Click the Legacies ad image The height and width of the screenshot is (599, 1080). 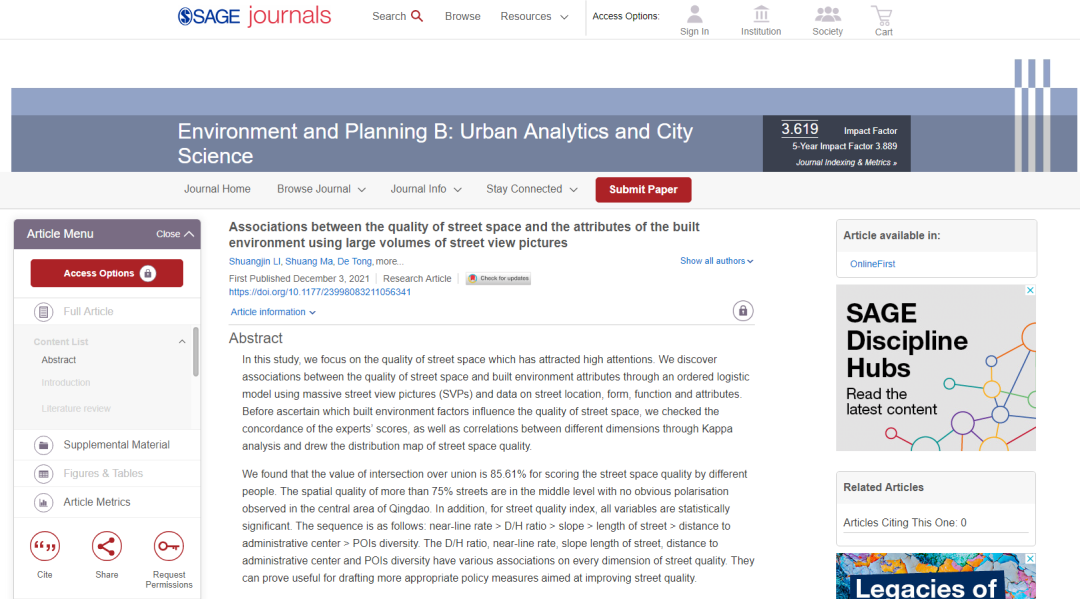click(x=936, y=576)
